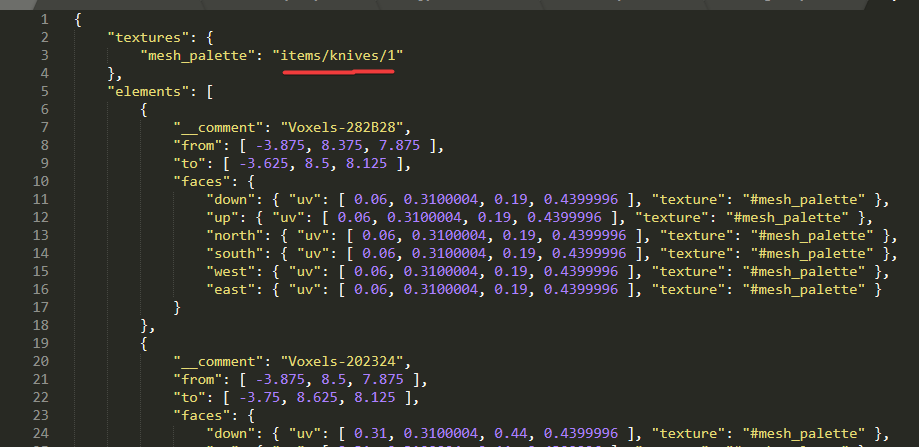The image size is (919, 447).
Task: Click the "to" key on line 9
Action: [190, 163]
